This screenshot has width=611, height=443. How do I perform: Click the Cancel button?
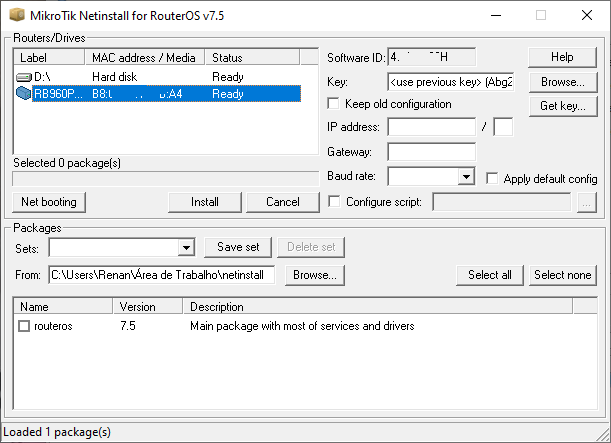click(283, 202)
